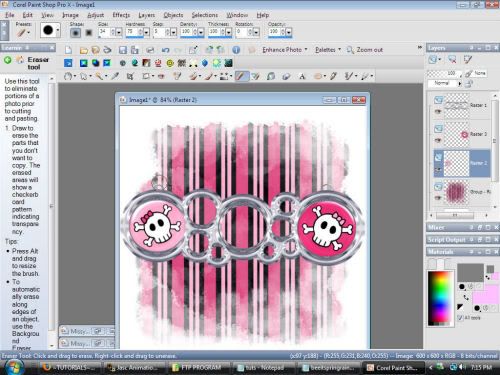The width and height of the screenshot is (500, 375).
Task: Open the Selections menu
Action: pyautogui.click(x=205, y=15)
